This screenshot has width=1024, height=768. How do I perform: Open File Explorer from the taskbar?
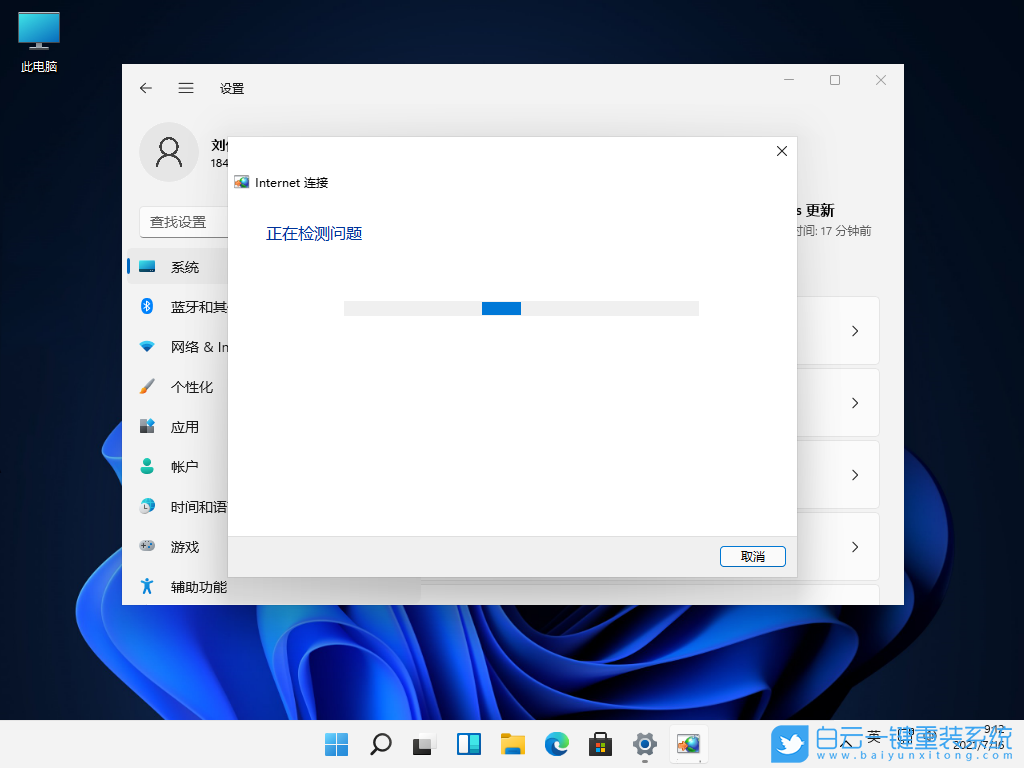click(512, 744)
